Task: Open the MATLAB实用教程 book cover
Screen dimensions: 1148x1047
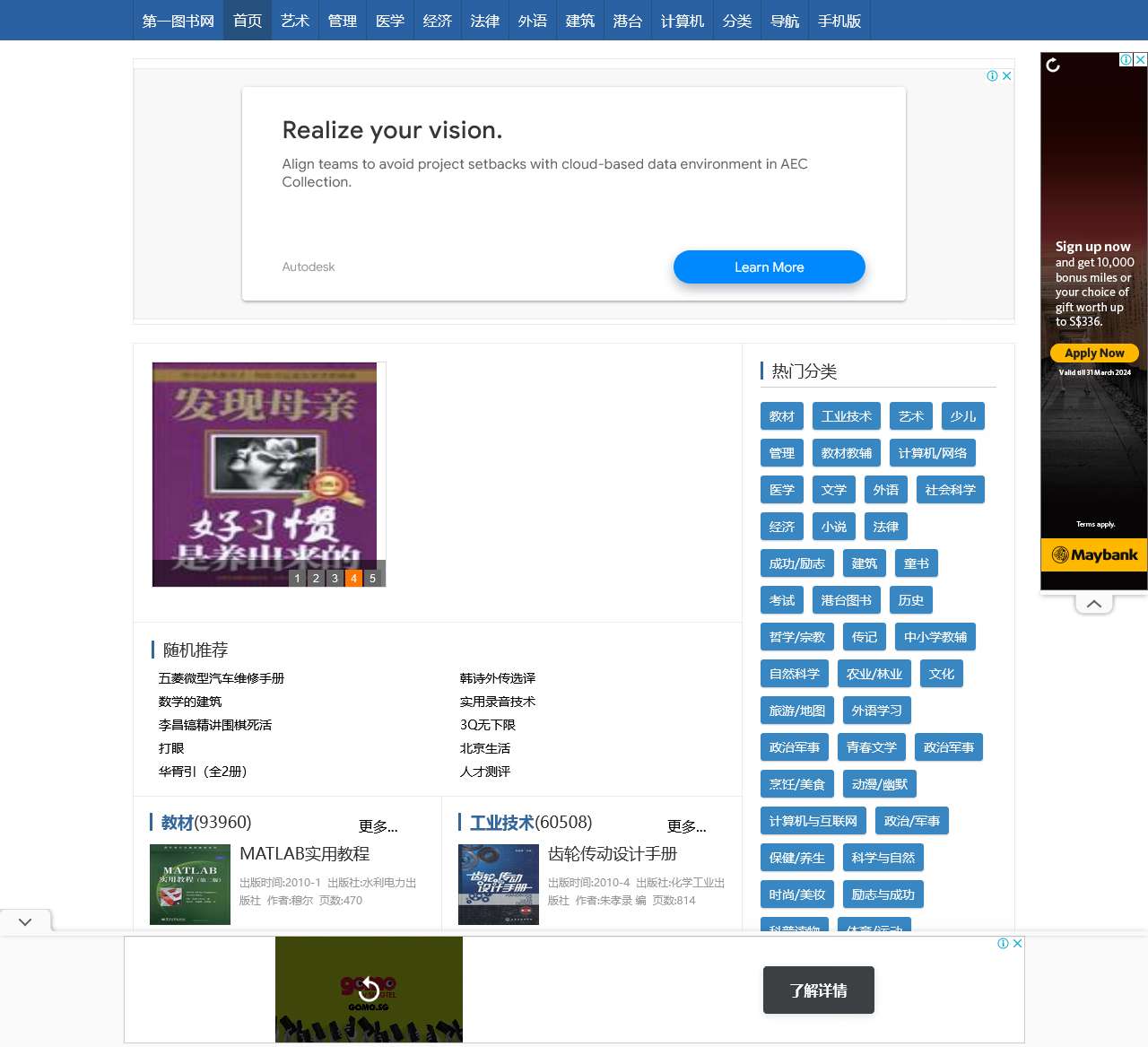Action: pos(189,885)
